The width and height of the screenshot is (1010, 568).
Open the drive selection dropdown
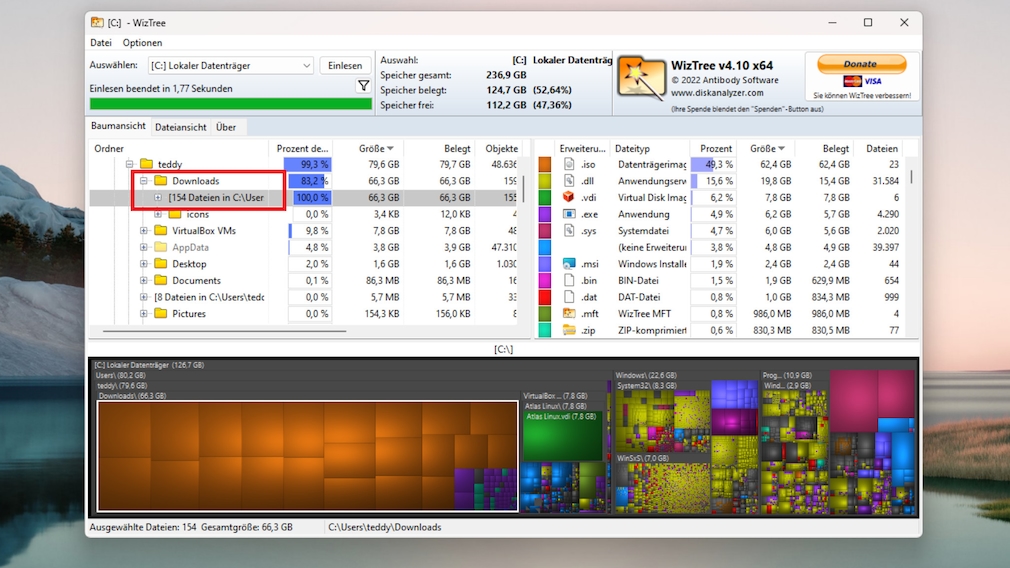tap(306, 66)
